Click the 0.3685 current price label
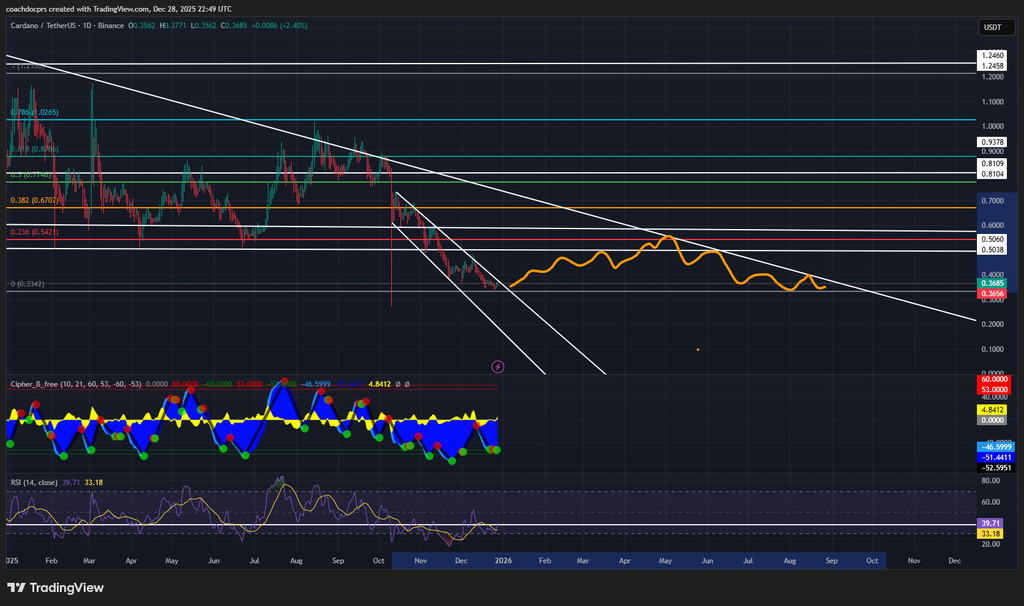The width and height of the screenshot is (1024, 606). pyautogui.click(x=992, y=284)
